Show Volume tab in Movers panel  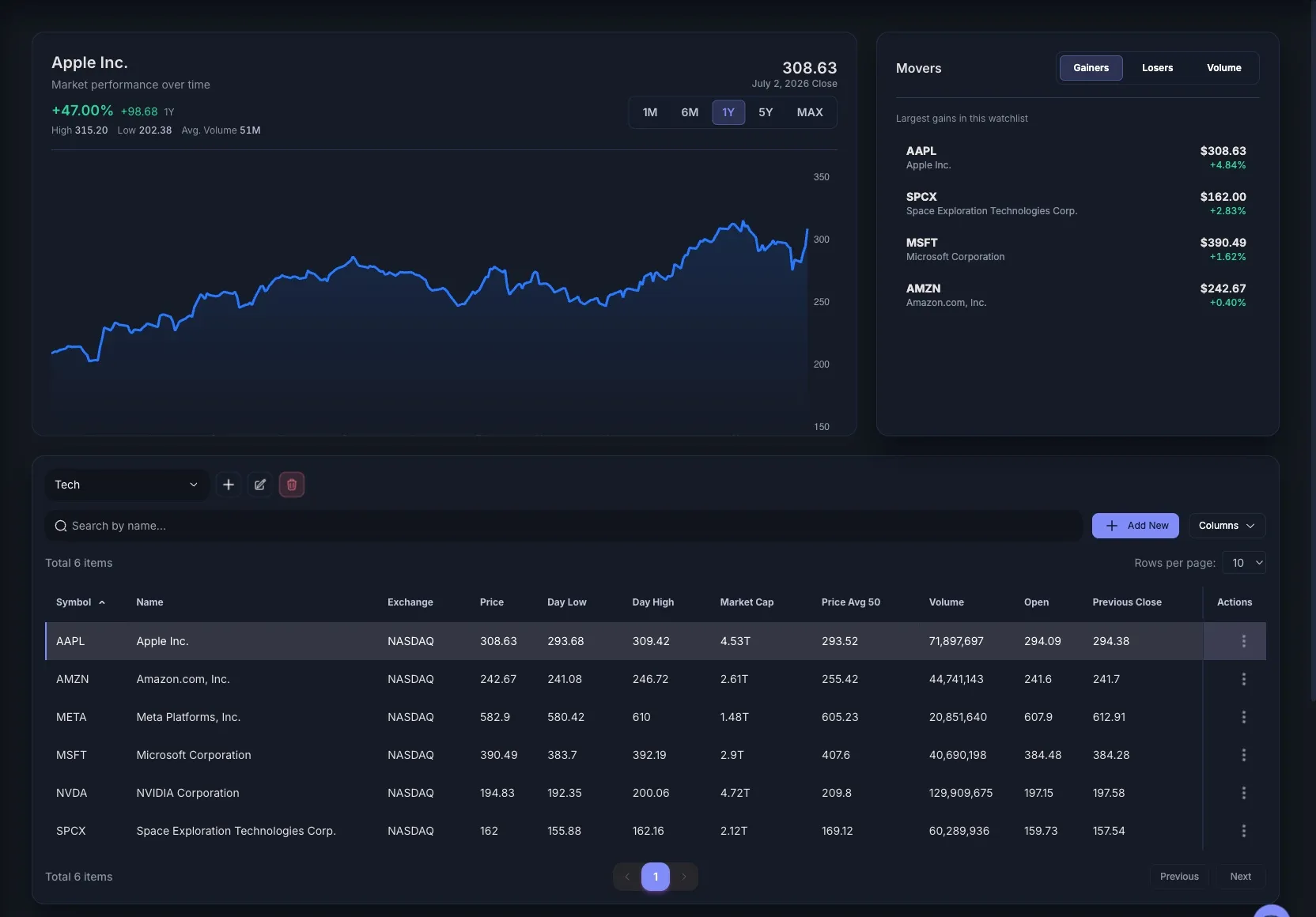(x=1223, y=68)
